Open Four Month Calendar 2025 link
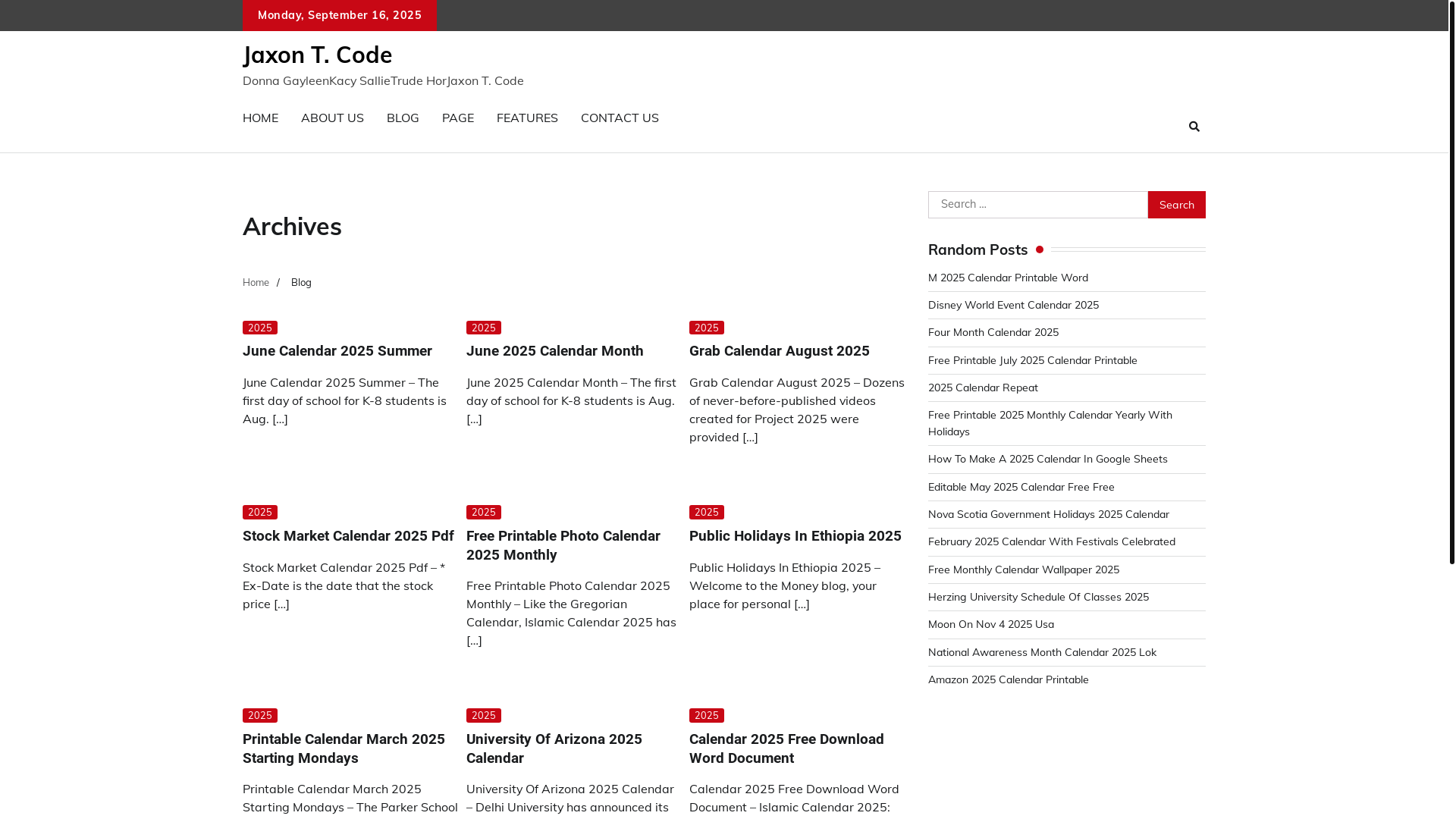This screenshot has width=1456, height=819. pos(993,332)
